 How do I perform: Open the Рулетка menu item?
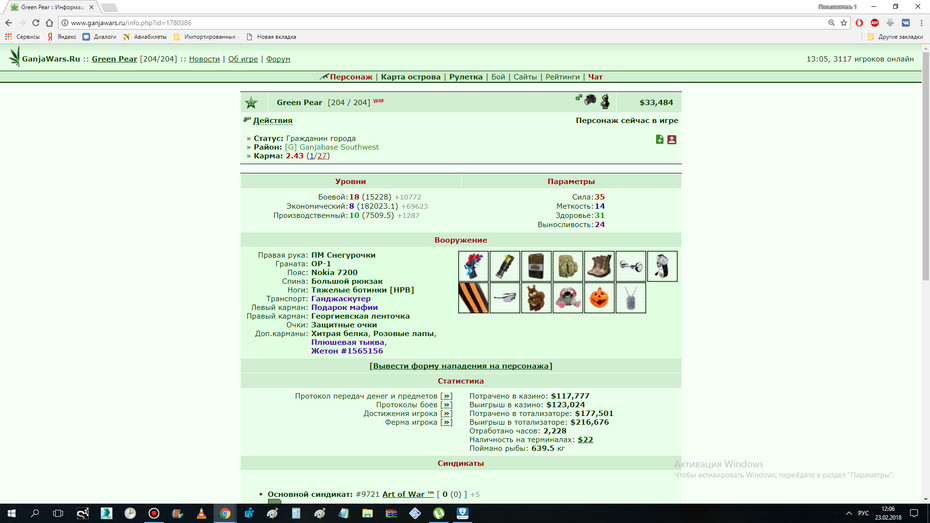point(466,77)
